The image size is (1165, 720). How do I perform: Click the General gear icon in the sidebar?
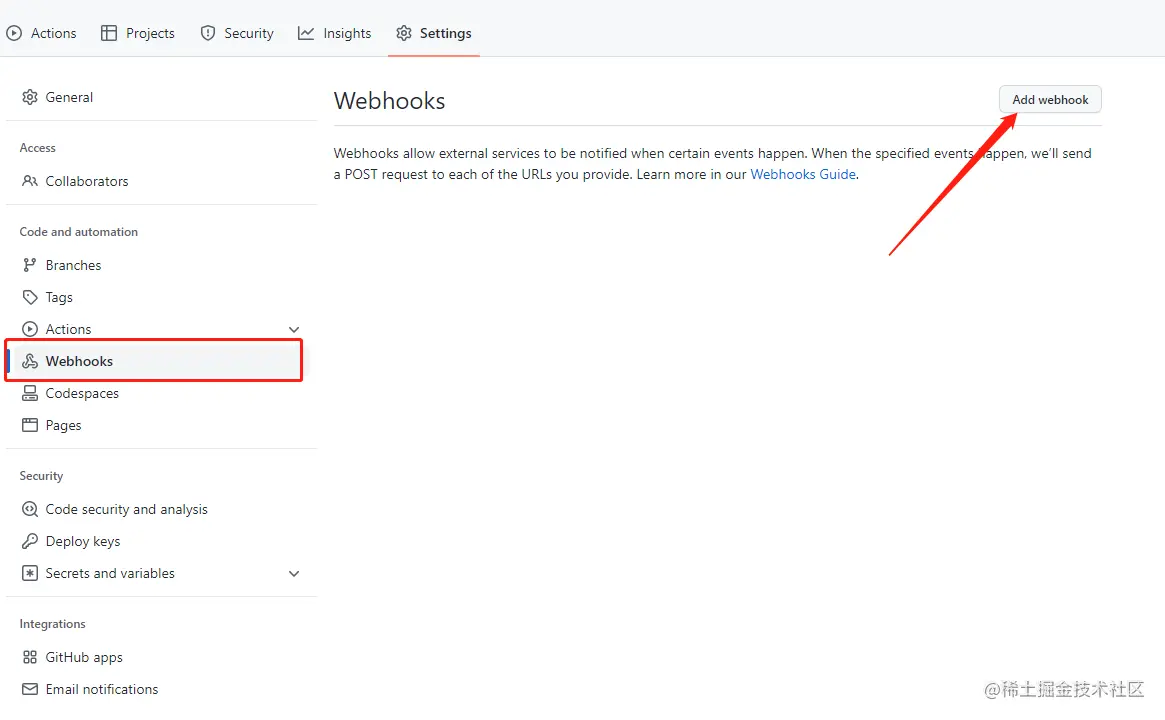coord(30,97)
